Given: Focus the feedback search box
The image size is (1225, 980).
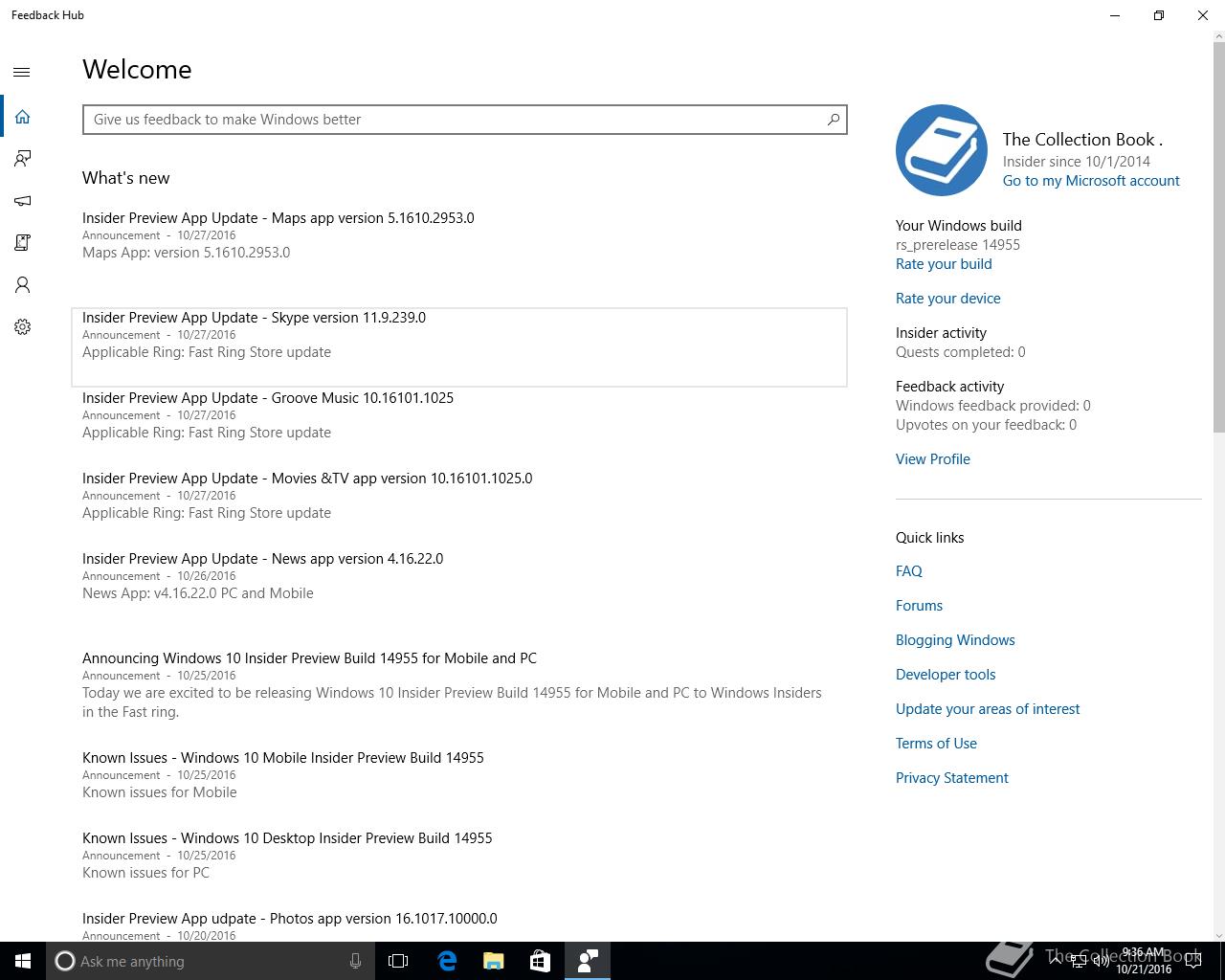Looking at the screenshot, I should 464,120.
